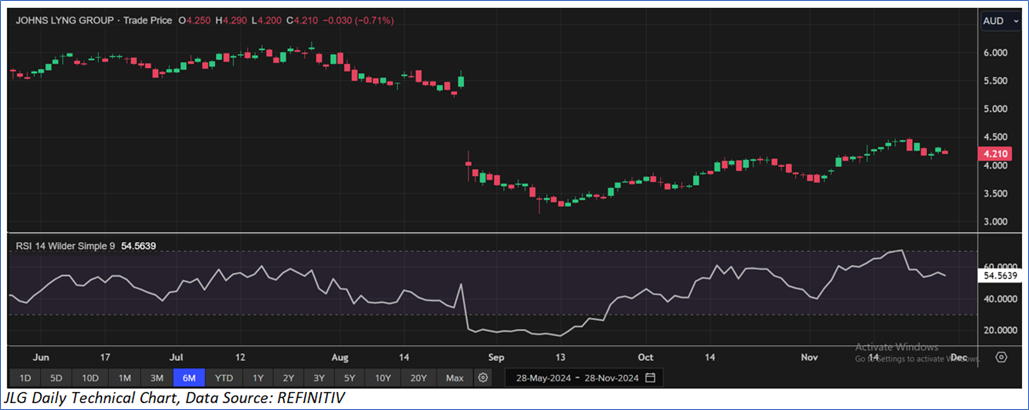Open the date range calendar picker

[650, 378]
